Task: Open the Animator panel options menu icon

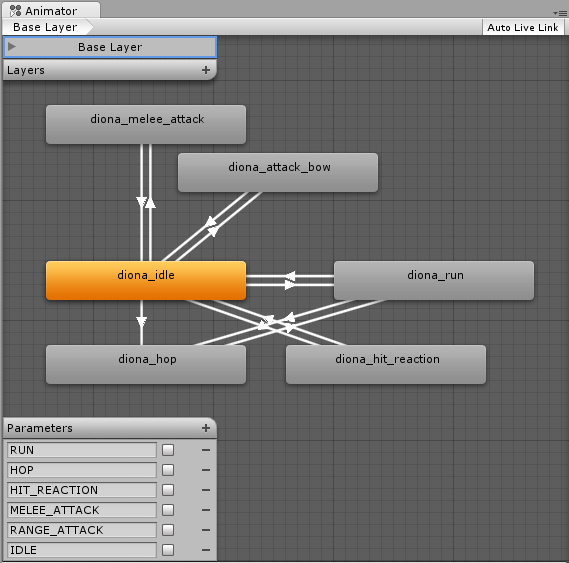Action: 560,13
